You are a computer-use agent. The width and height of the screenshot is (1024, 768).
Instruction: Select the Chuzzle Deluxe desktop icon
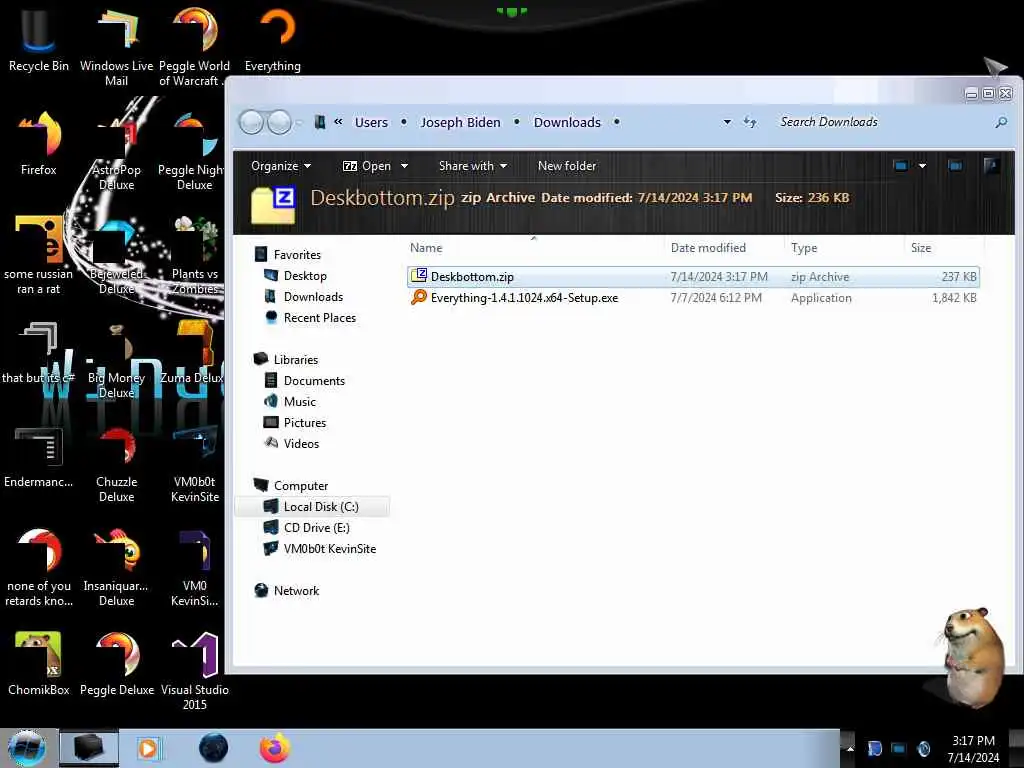(x=116, y=464)
